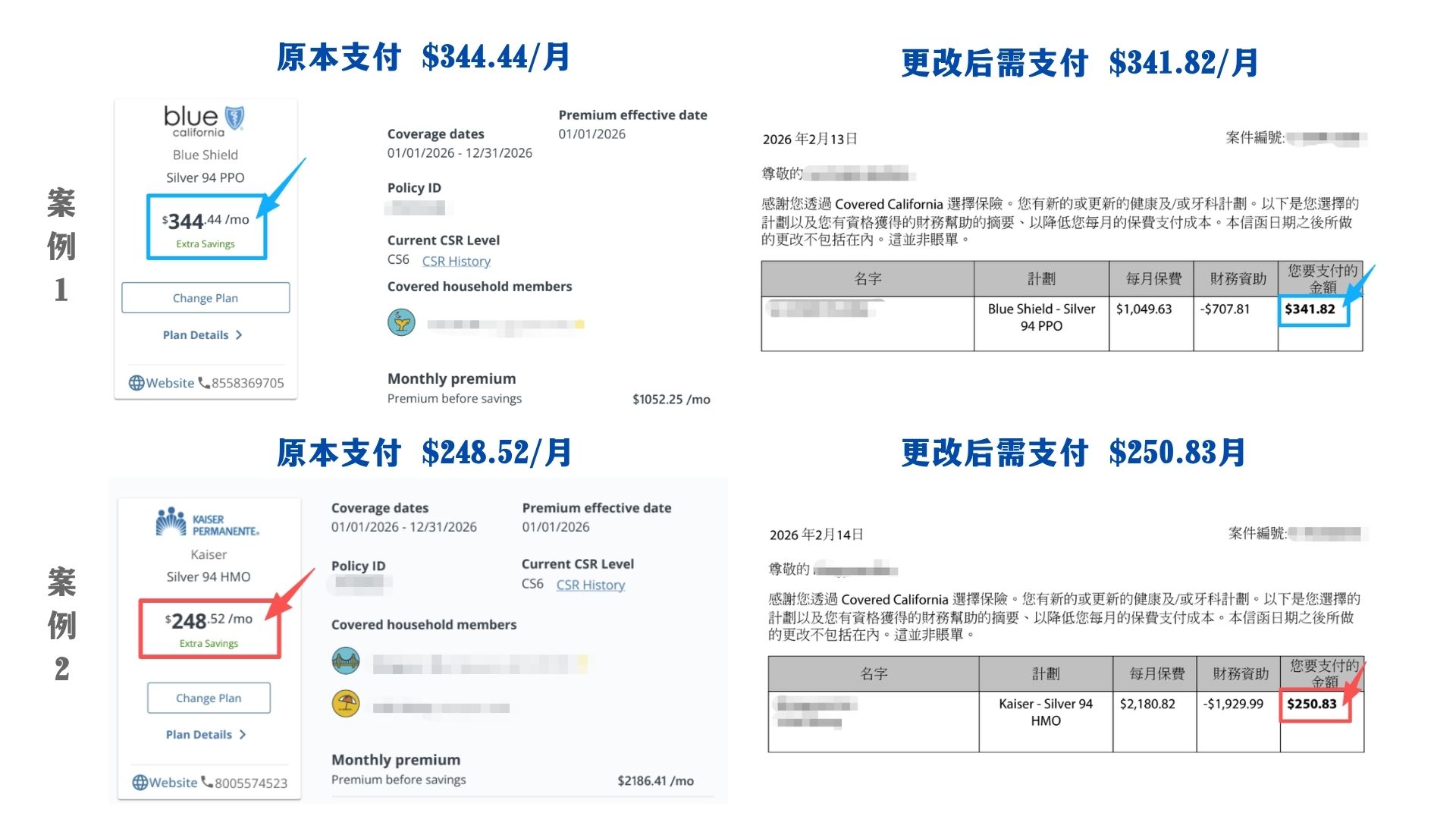Click the highlighted $250.83 table cell
This screenshot has height=819, width=1456.
click(x=1314, y=704)
